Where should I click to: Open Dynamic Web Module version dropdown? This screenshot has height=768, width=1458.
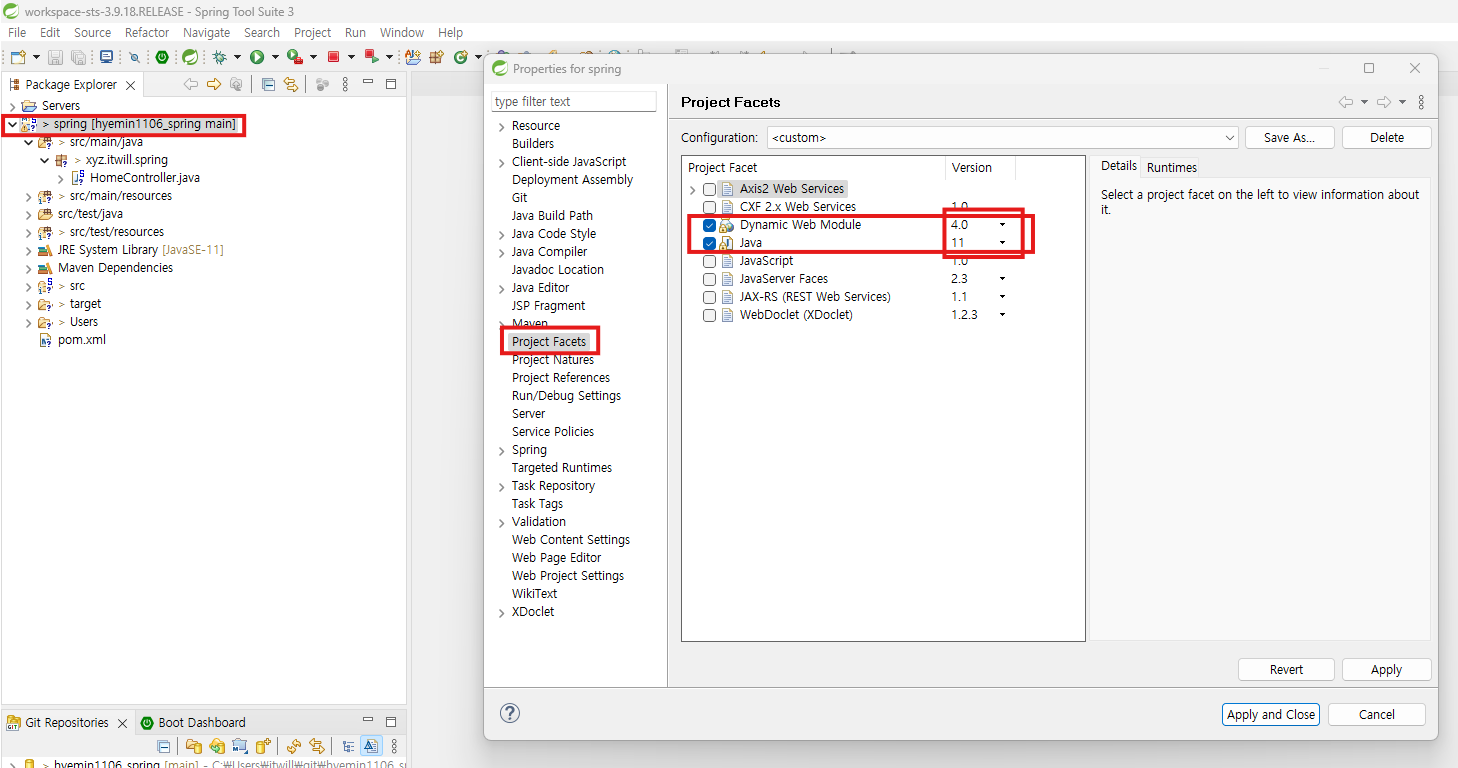(x=1002, y=225)
